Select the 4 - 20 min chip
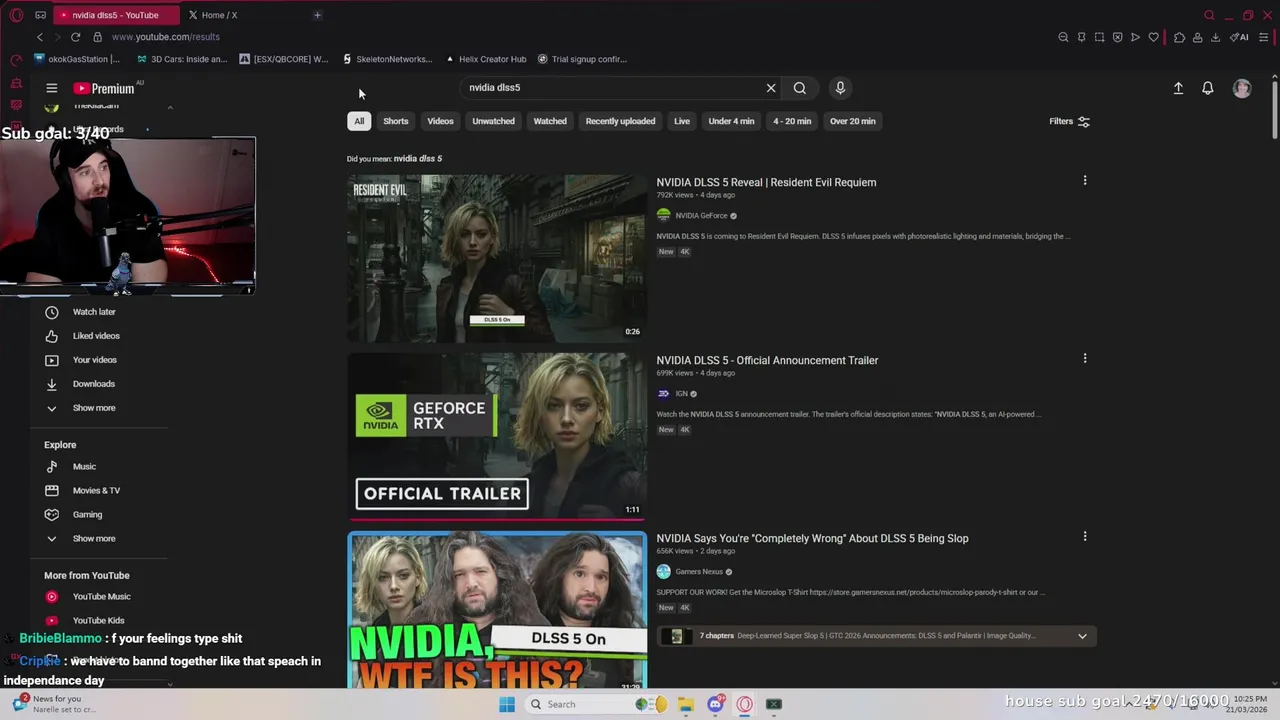This screenshot has width=1280, height=720. pos(792,121)
